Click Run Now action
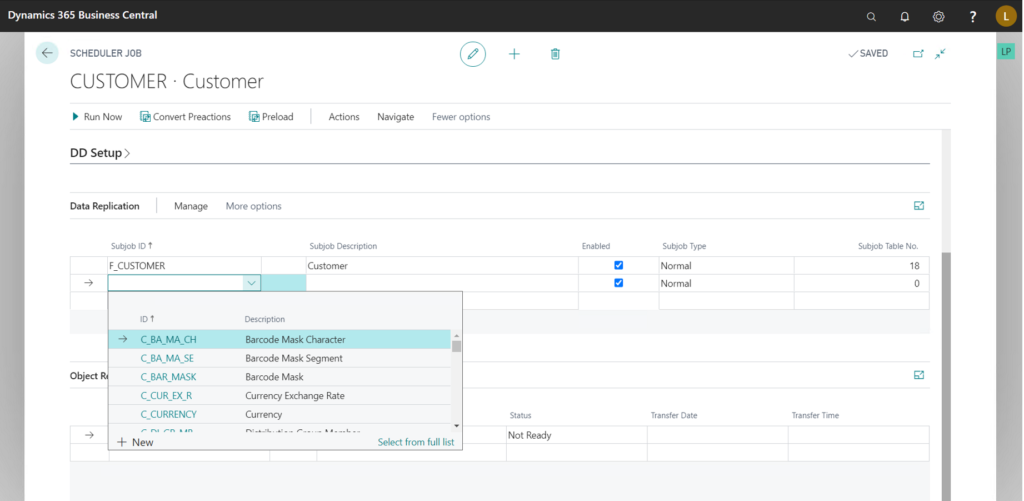The width and height of the screenshot is (1024, 501). [97, 117]
